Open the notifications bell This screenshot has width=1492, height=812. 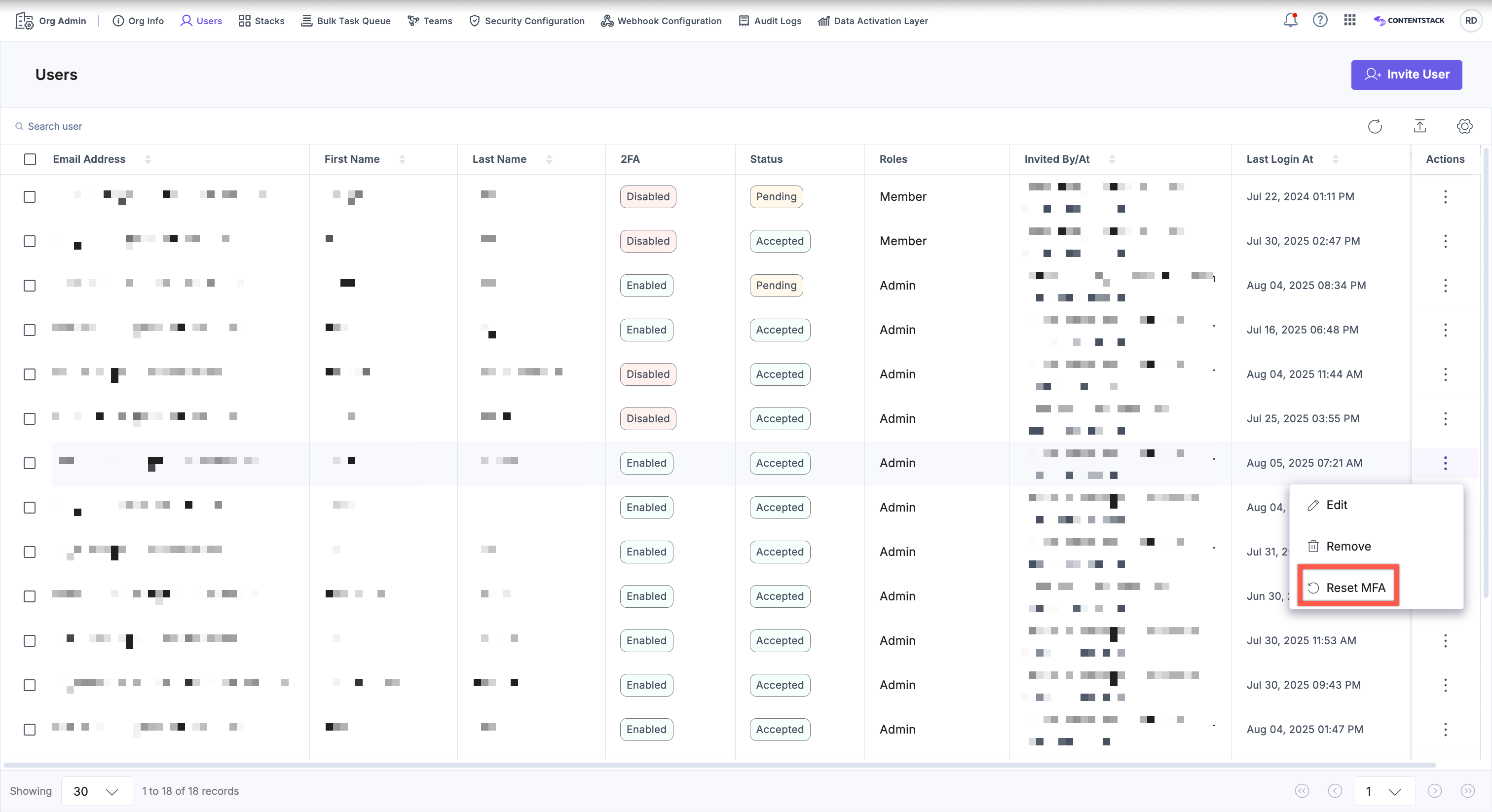click(1290, 20)
